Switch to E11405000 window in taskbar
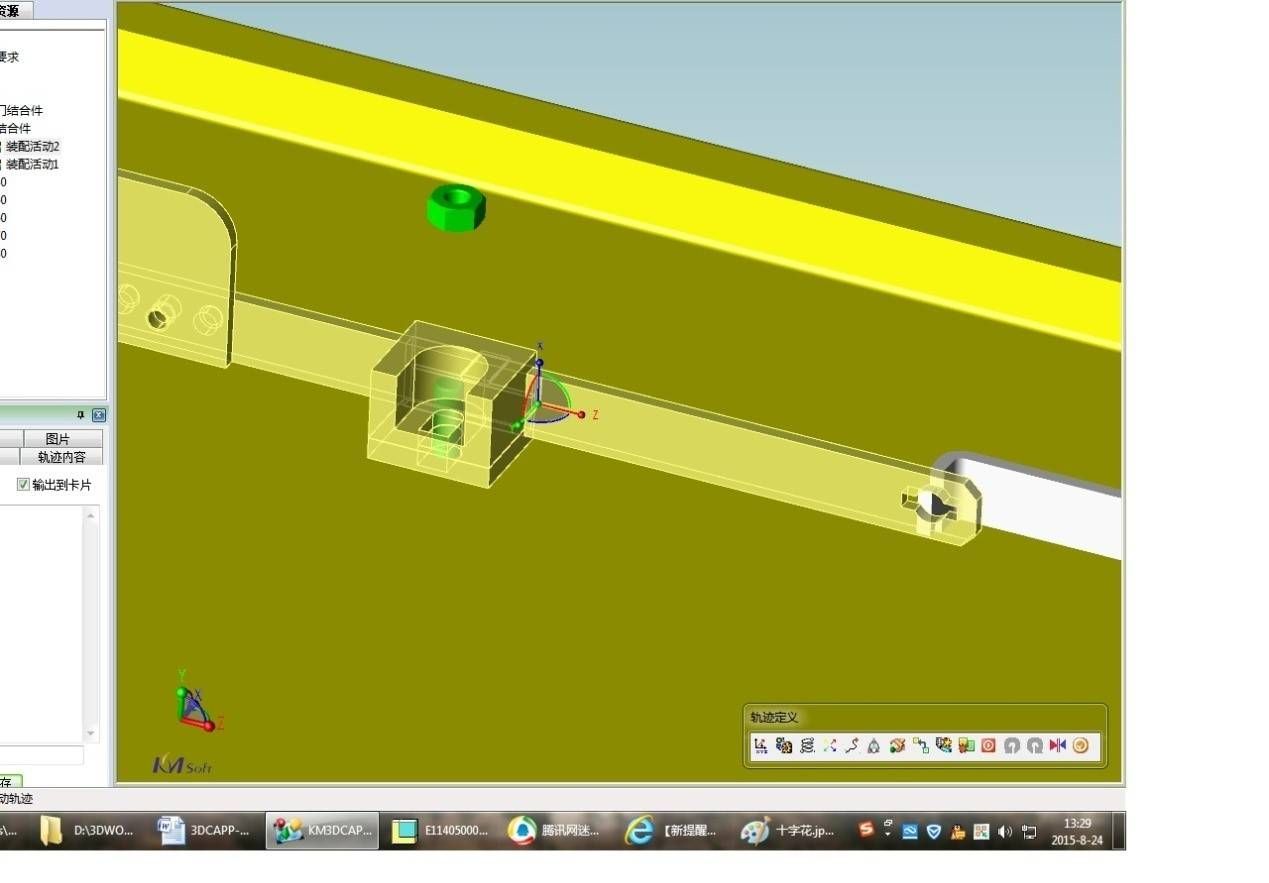 440,831
